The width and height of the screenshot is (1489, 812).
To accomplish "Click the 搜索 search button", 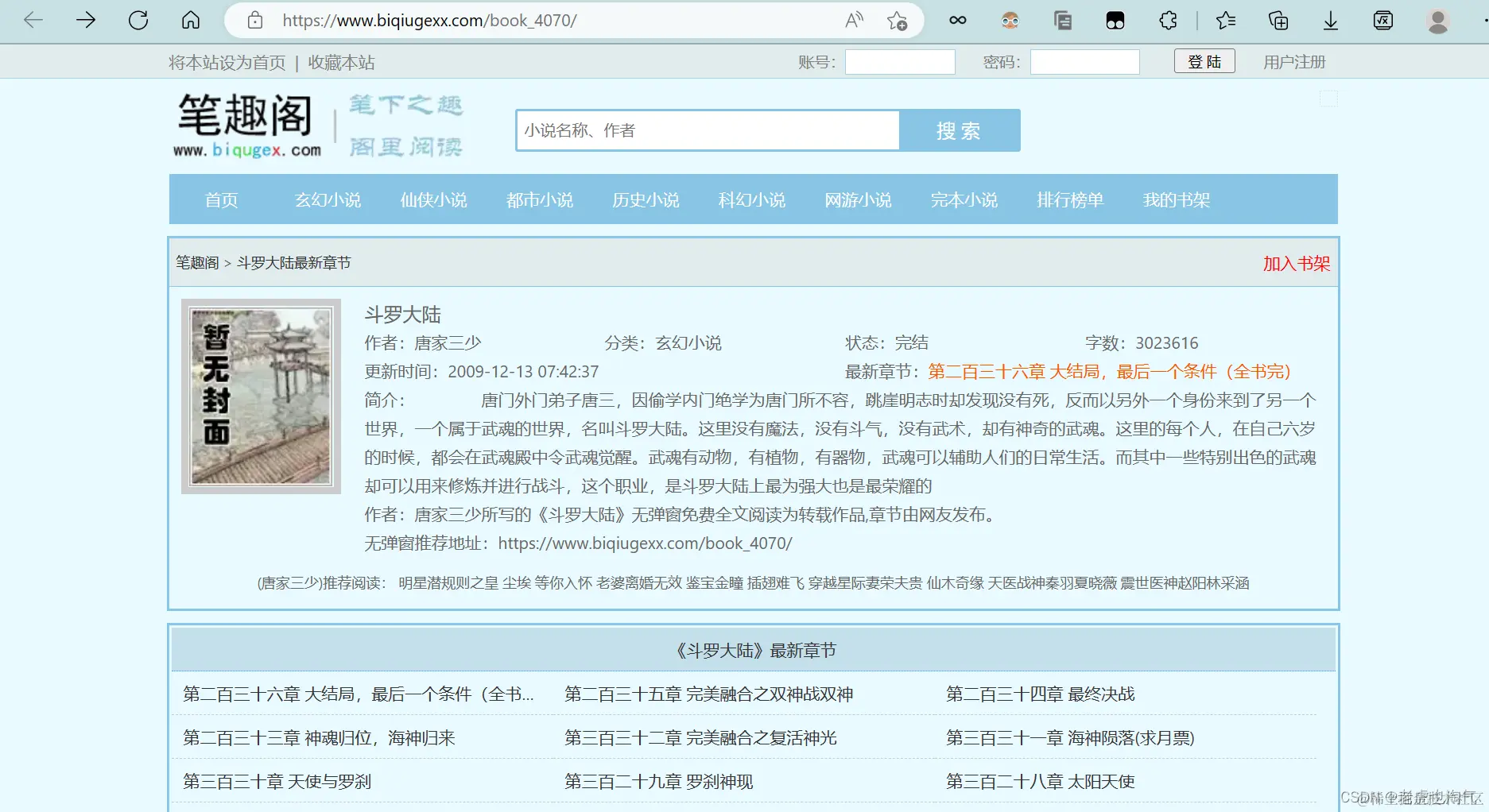I will 960,130.
